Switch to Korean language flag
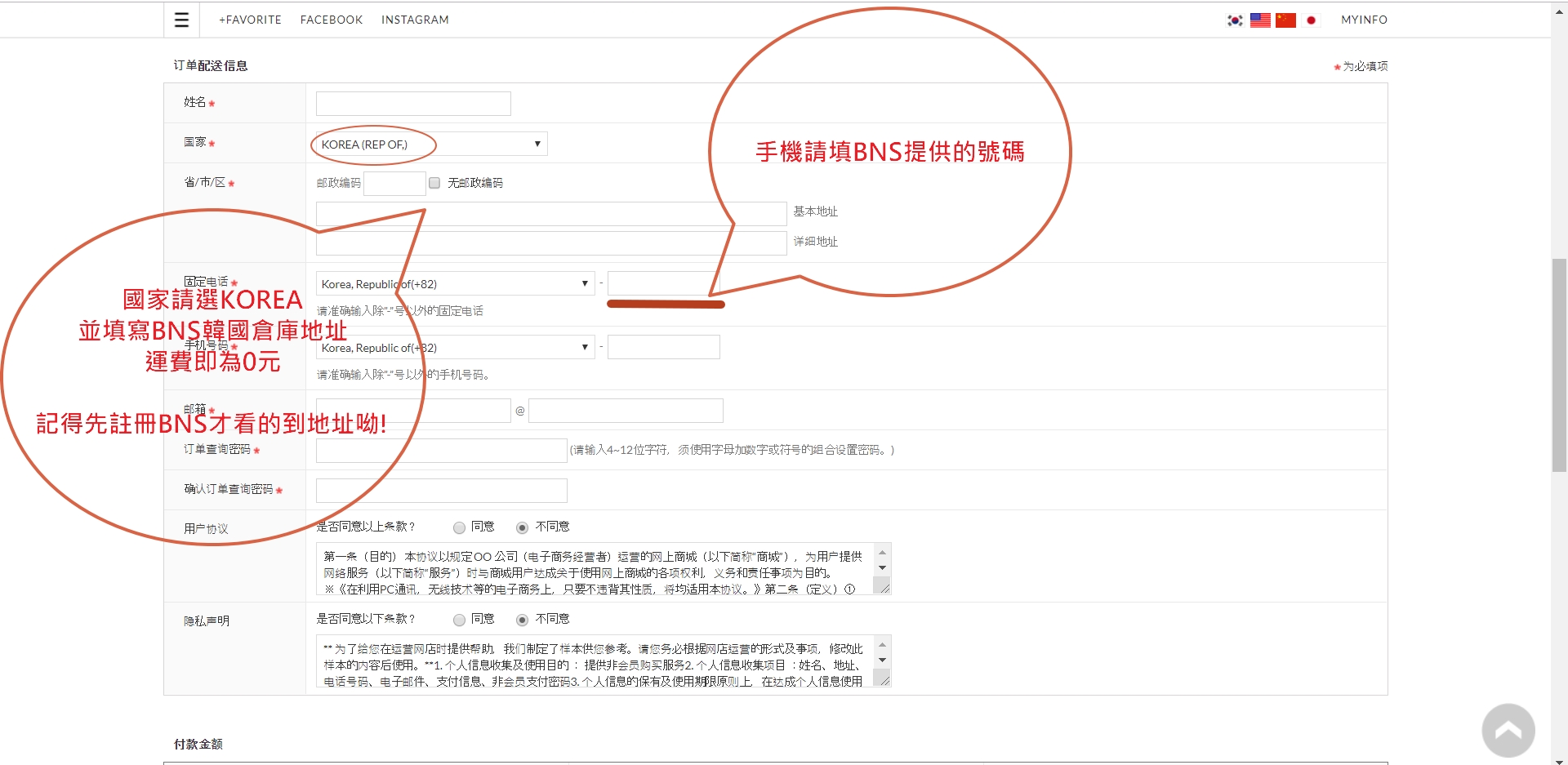 (1235, 20)
